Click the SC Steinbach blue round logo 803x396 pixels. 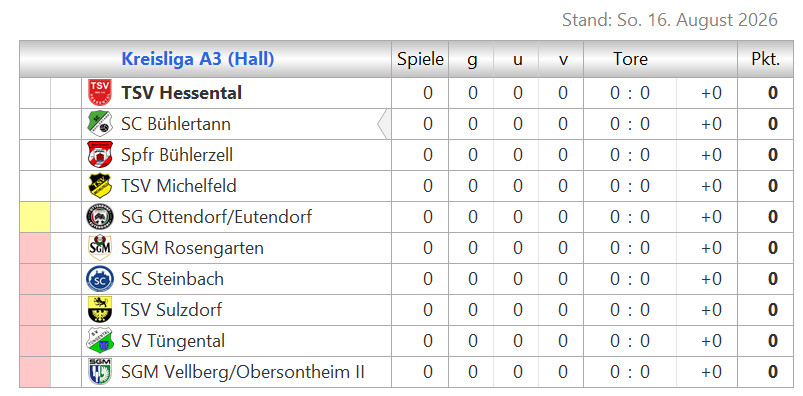(99, 279)
